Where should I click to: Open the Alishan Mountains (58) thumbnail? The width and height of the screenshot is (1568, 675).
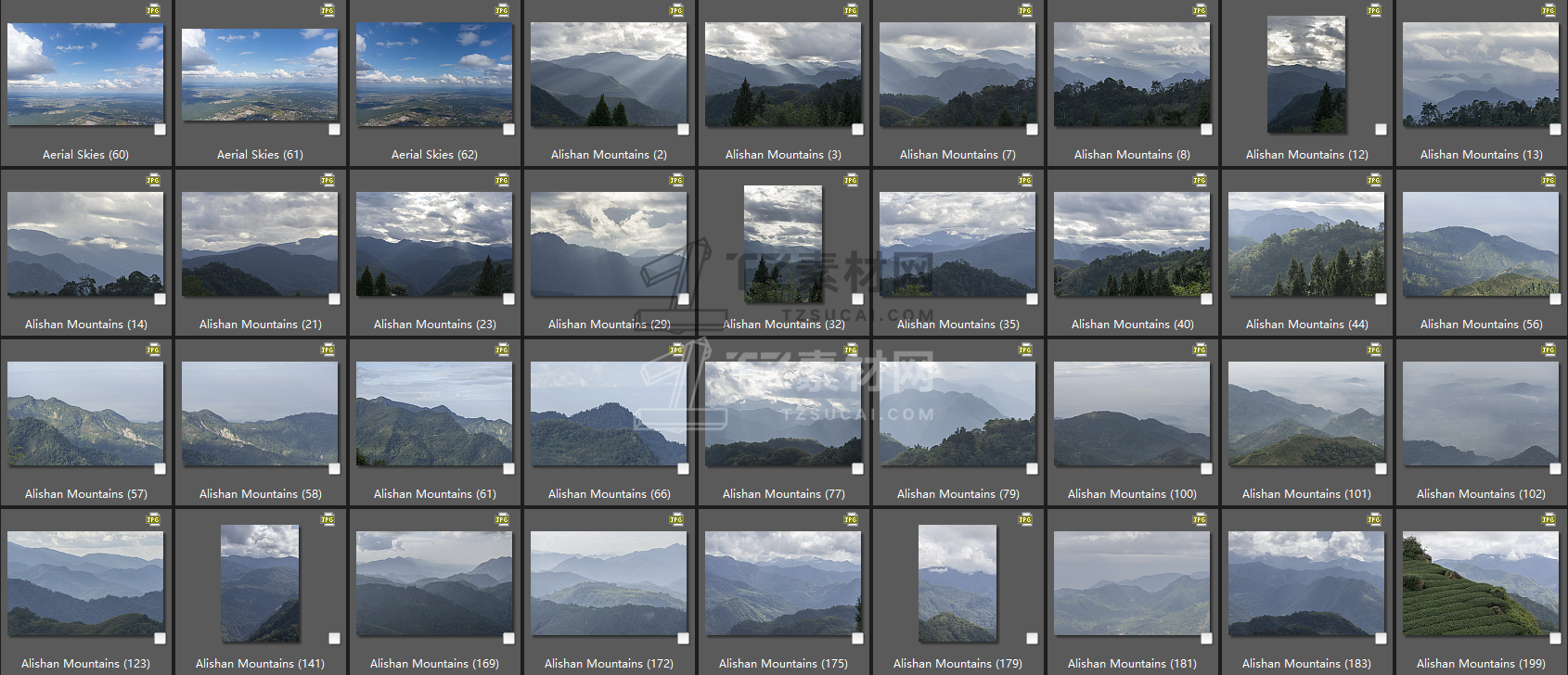click(260, 414)
